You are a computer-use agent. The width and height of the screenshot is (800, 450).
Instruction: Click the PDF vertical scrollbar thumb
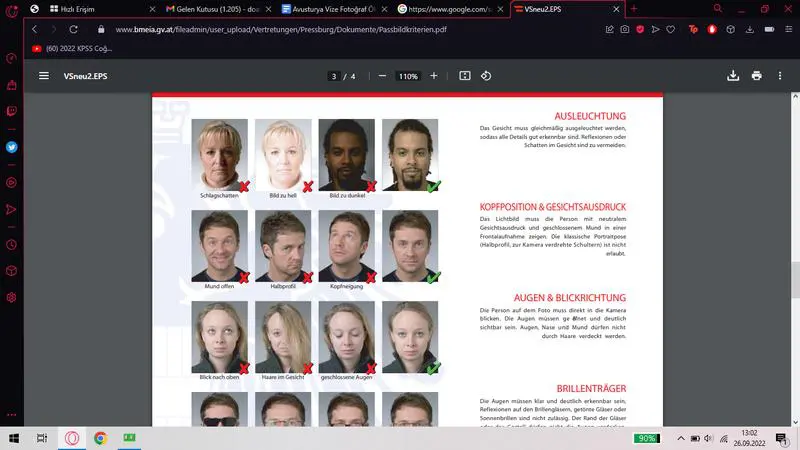click(795, 278)
